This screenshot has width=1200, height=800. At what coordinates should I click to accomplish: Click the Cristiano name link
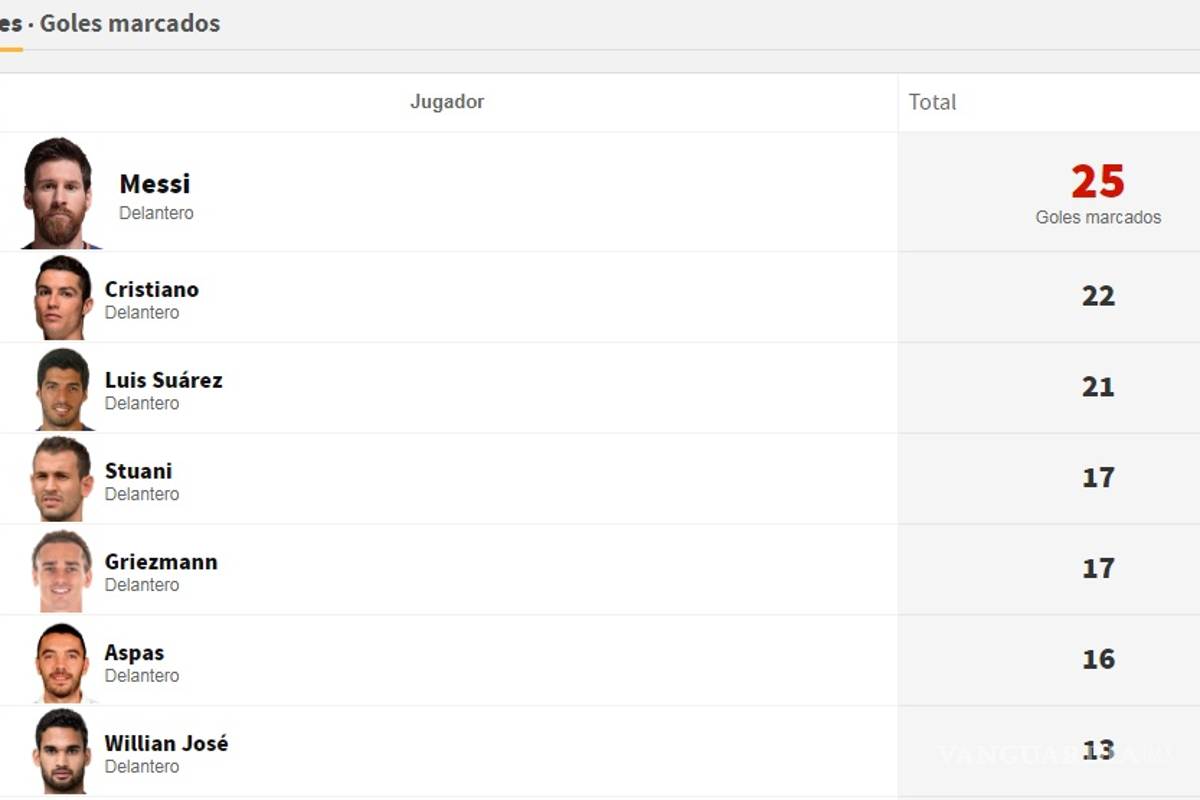152,289
